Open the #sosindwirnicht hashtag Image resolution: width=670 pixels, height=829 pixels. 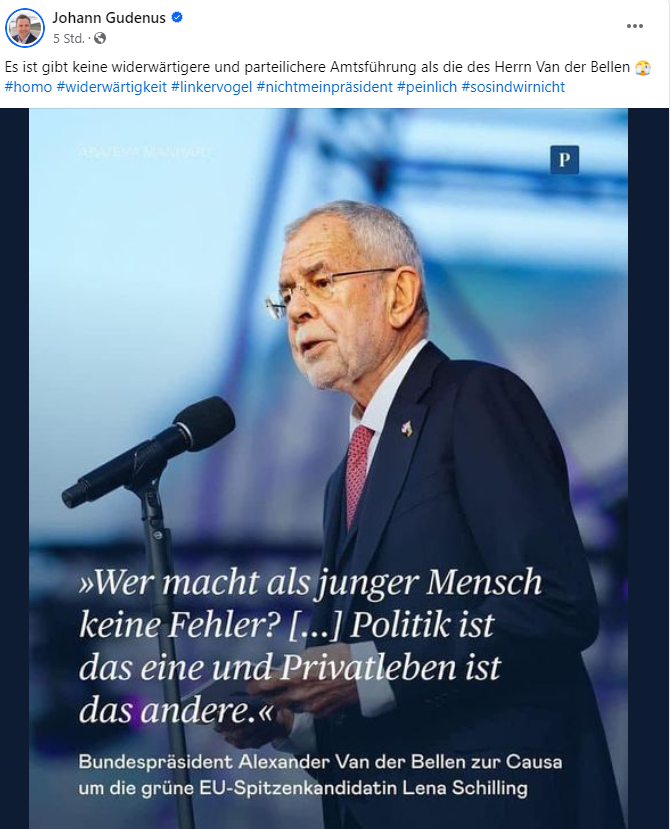[513, 87]
